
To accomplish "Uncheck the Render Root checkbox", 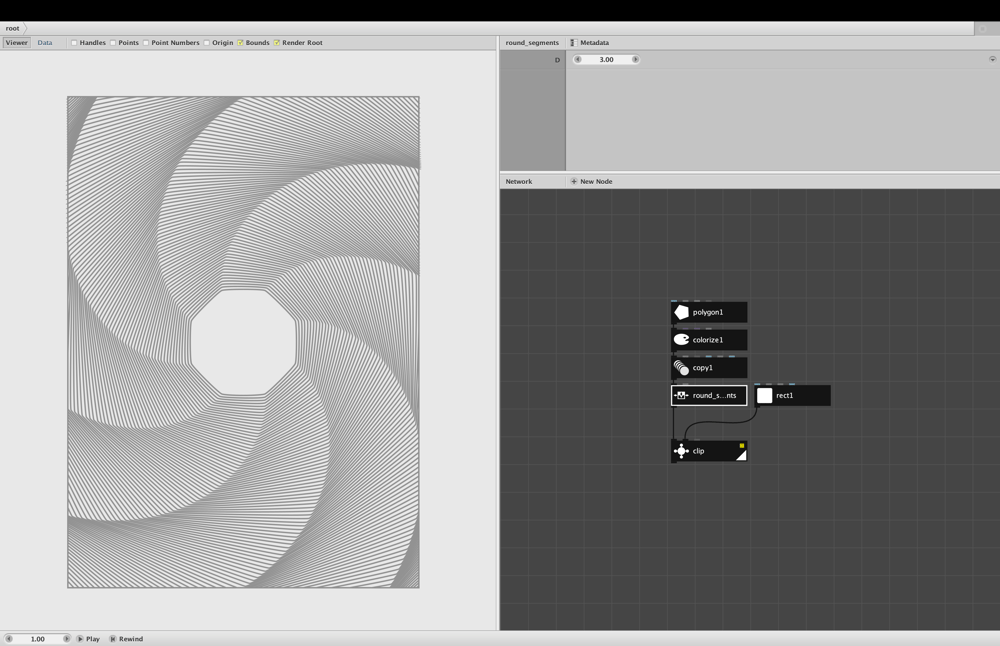I will pyautogui.click(x=277, y=43).
